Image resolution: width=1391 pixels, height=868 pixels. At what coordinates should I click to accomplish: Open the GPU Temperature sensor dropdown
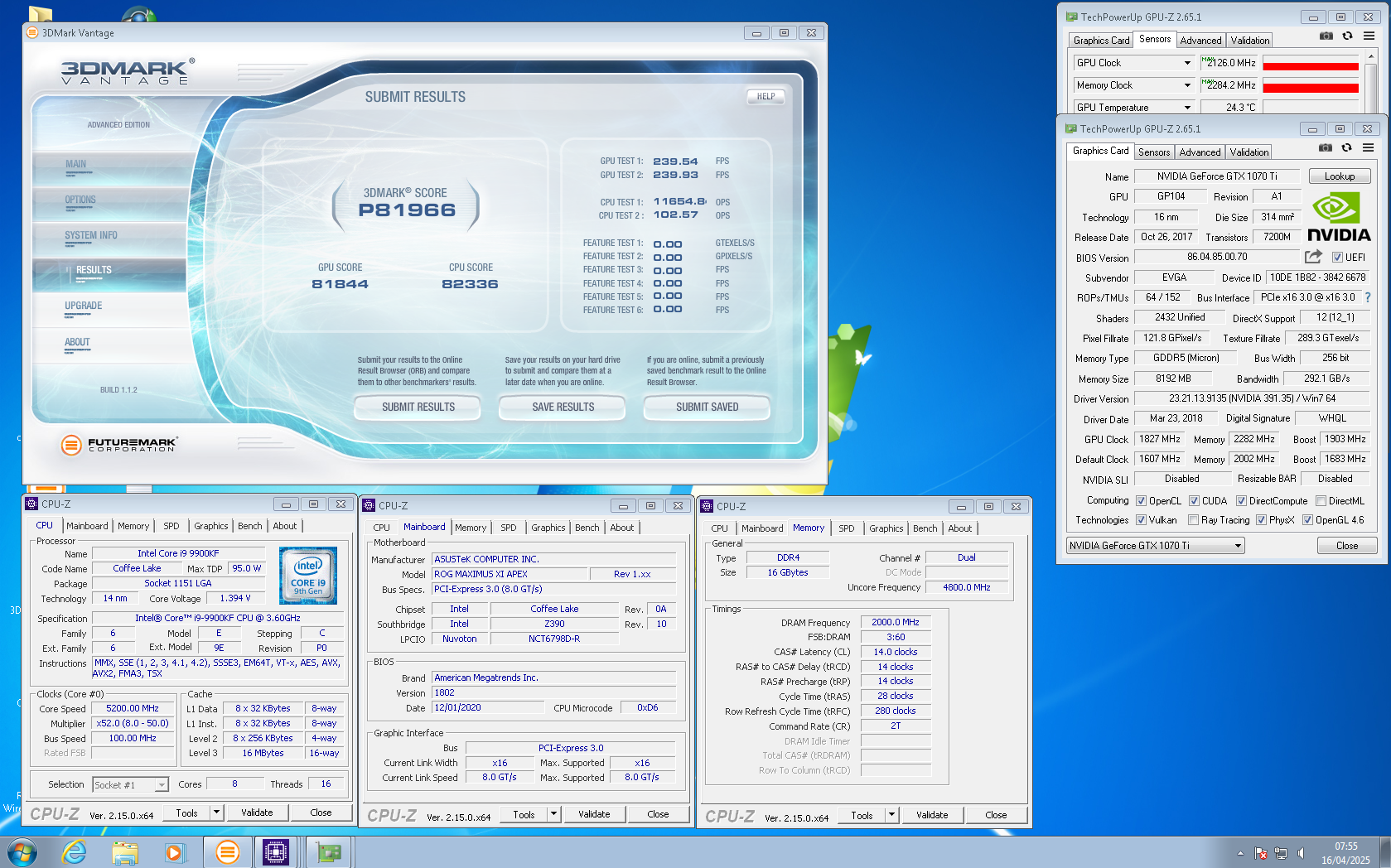click(x=1133, y=108)
